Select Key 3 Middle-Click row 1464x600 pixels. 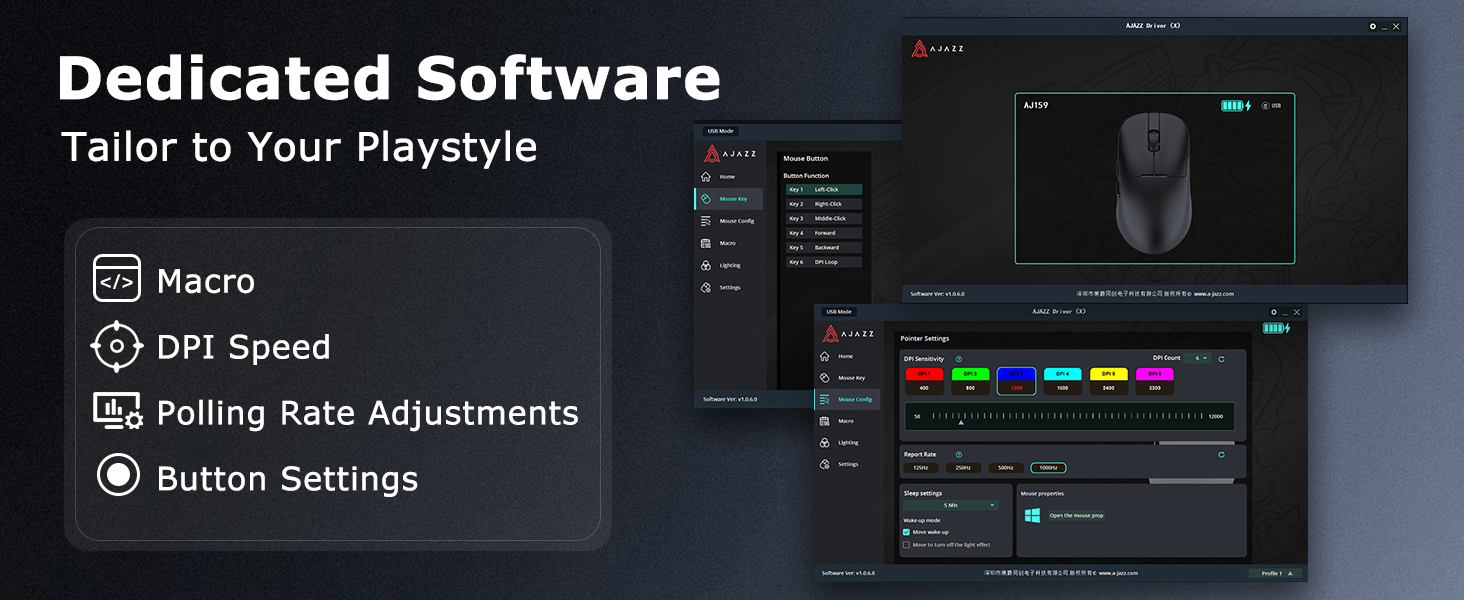coord(824,218)
